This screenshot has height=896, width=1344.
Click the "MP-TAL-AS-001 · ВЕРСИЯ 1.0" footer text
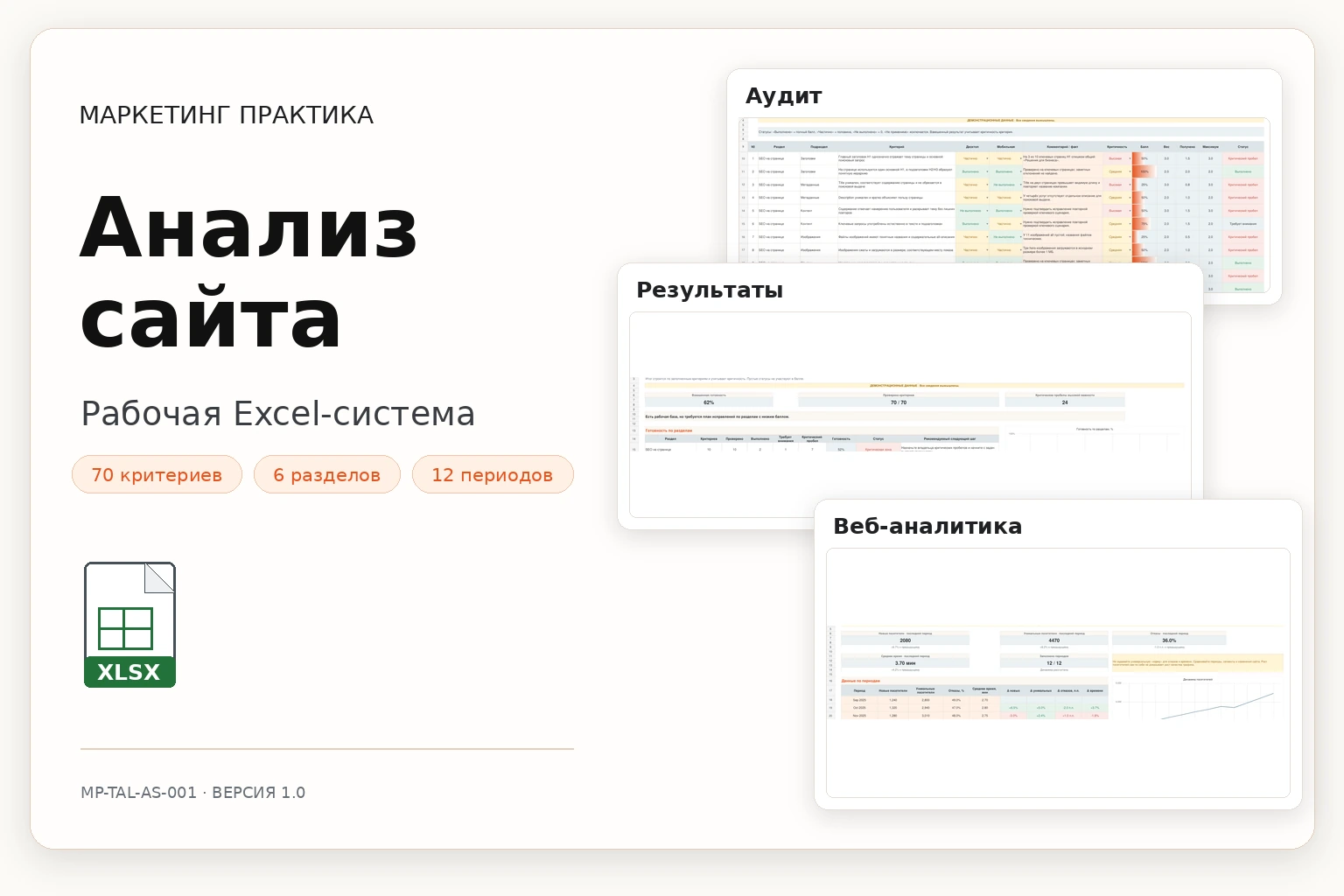point(193,792)
